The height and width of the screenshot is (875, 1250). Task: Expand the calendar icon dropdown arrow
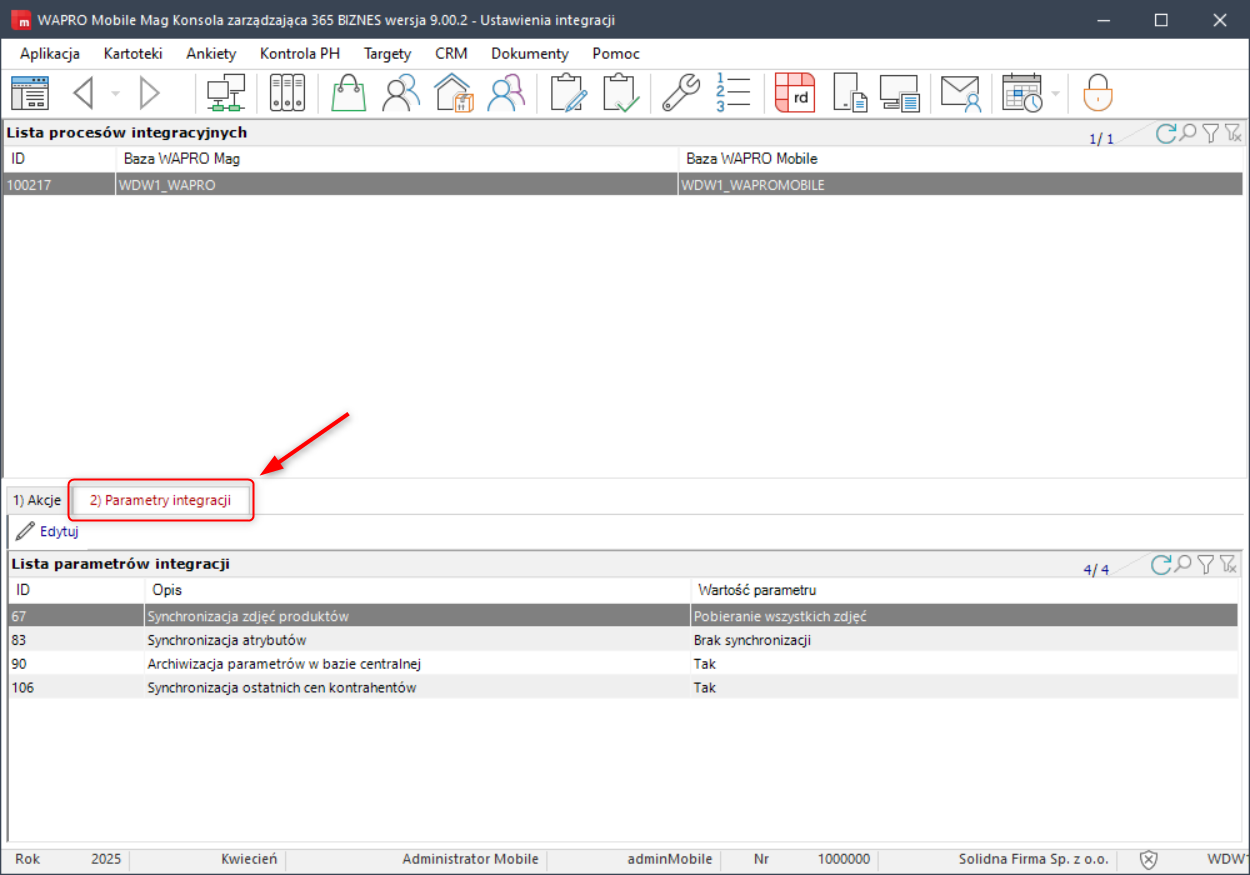click(1056, 94)
